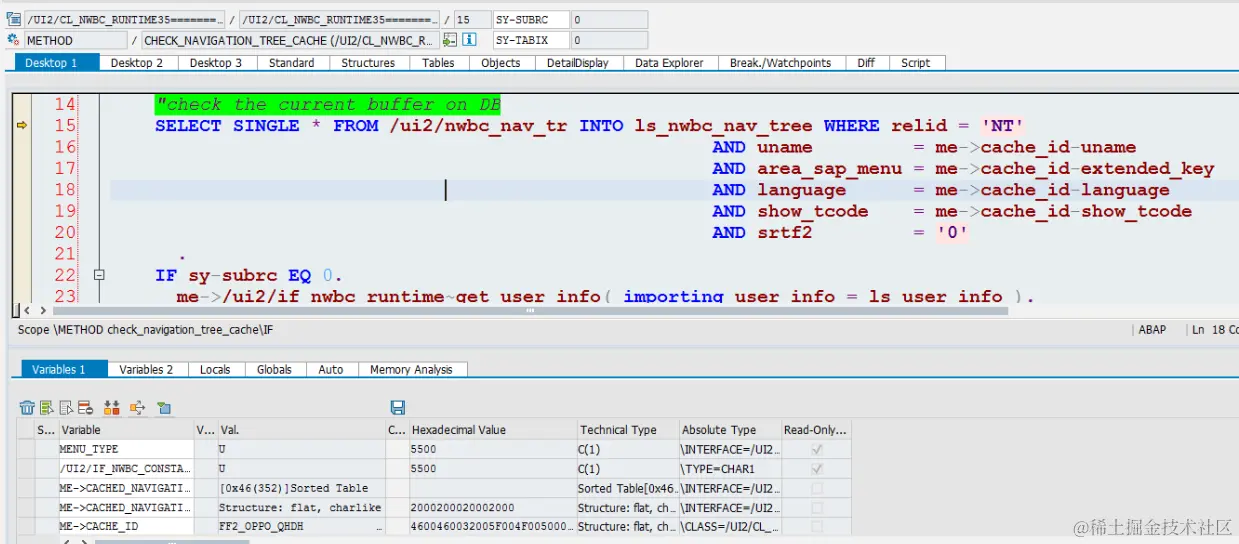Select the Globals tab

[x=274, y=369]
